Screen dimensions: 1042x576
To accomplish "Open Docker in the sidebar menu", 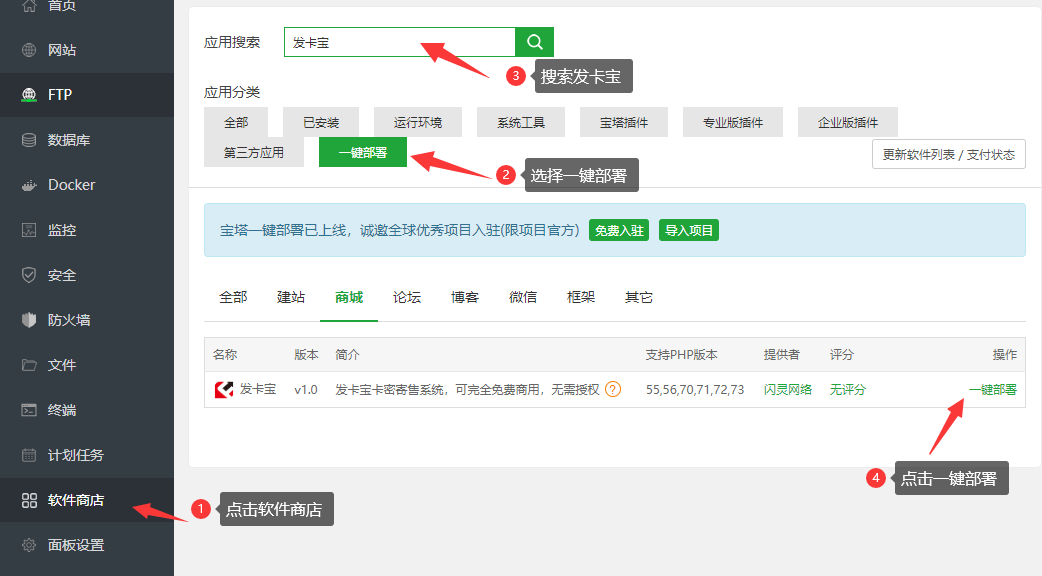I will click(x=86, y=185).
